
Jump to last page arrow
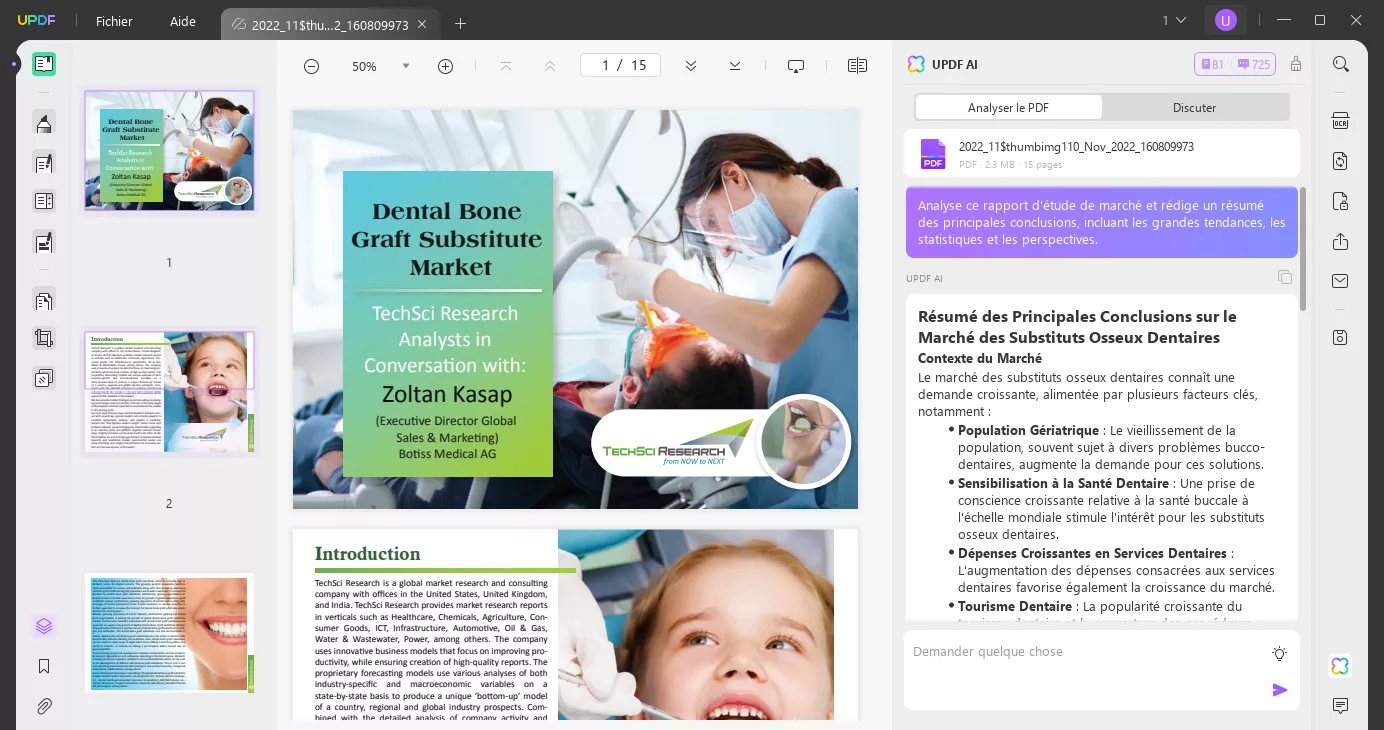click(735, 66)
